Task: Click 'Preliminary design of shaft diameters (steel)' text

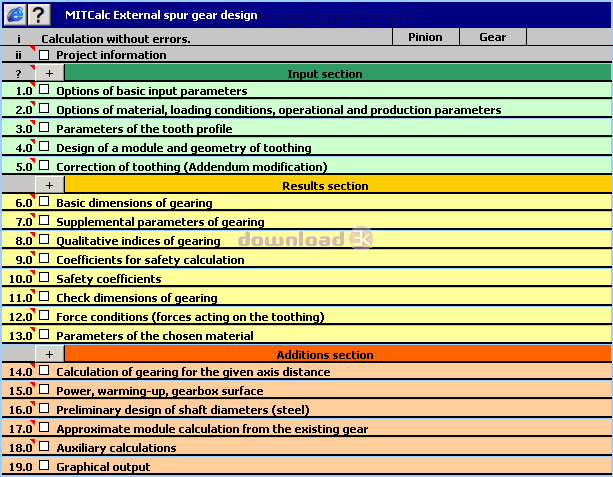Action: 183,410
